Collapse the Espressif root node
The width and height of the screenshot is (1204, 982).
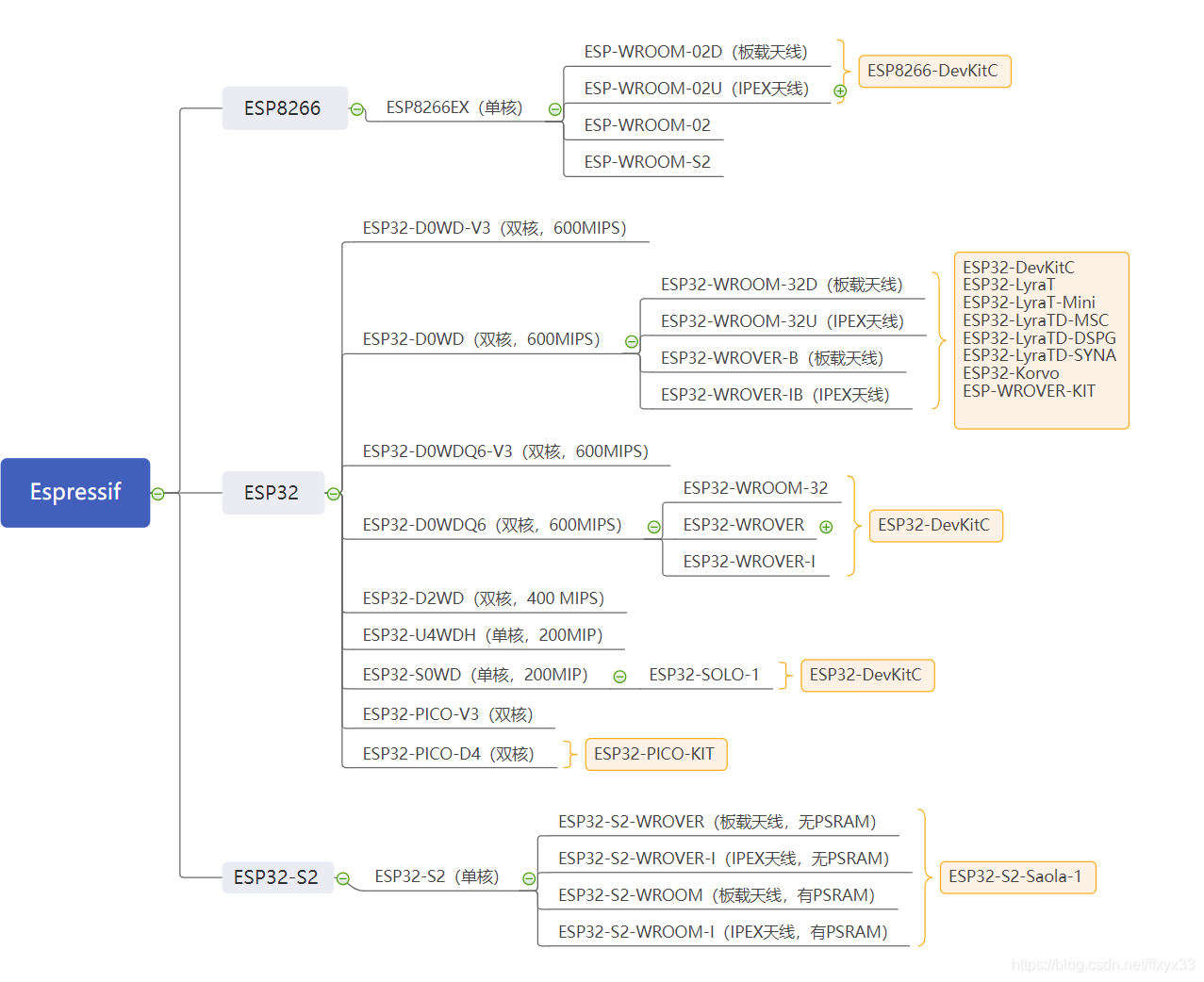pos(158,494)
